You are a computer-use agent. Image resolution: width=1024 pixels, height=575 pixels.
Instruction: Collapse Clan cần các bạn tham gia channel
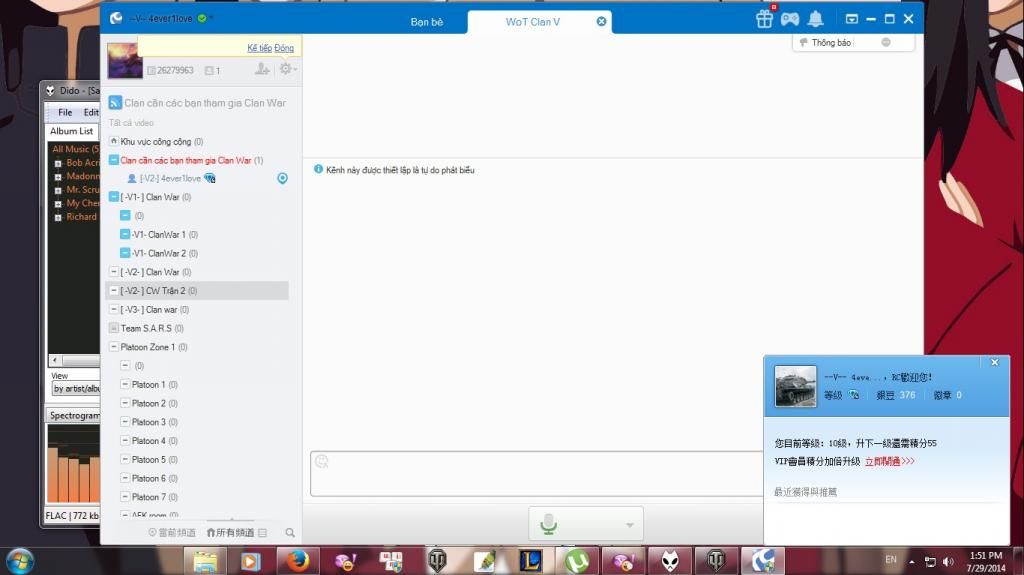point(114,160)
